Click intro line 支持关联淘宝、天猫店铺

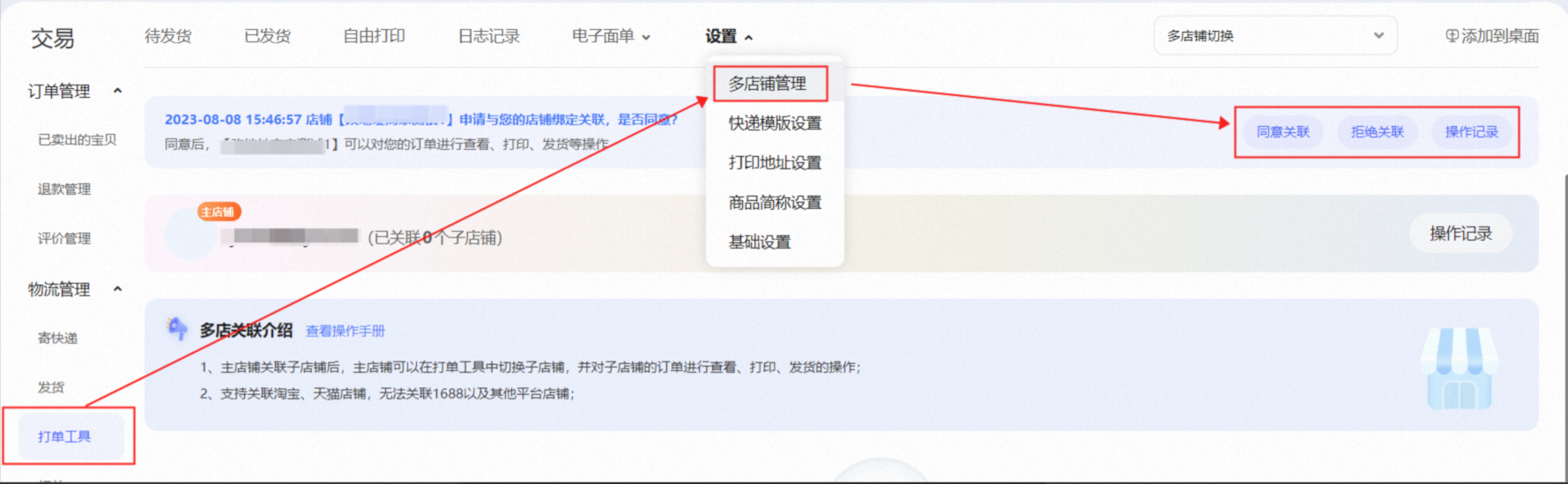click(x=387, y=393)
